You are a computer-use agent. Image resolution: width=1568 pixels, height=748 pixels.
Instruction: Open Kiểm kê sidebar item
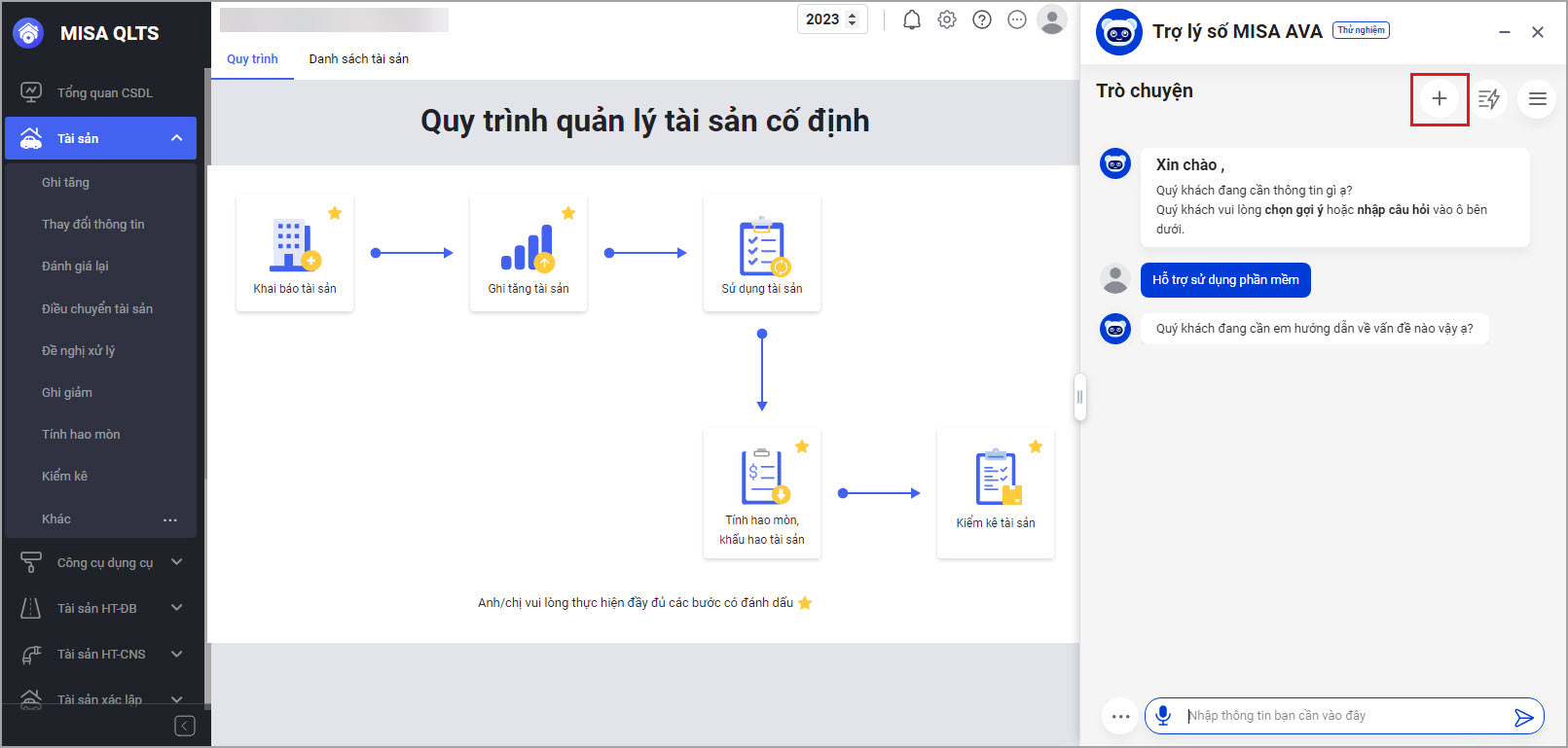[64, 476]
